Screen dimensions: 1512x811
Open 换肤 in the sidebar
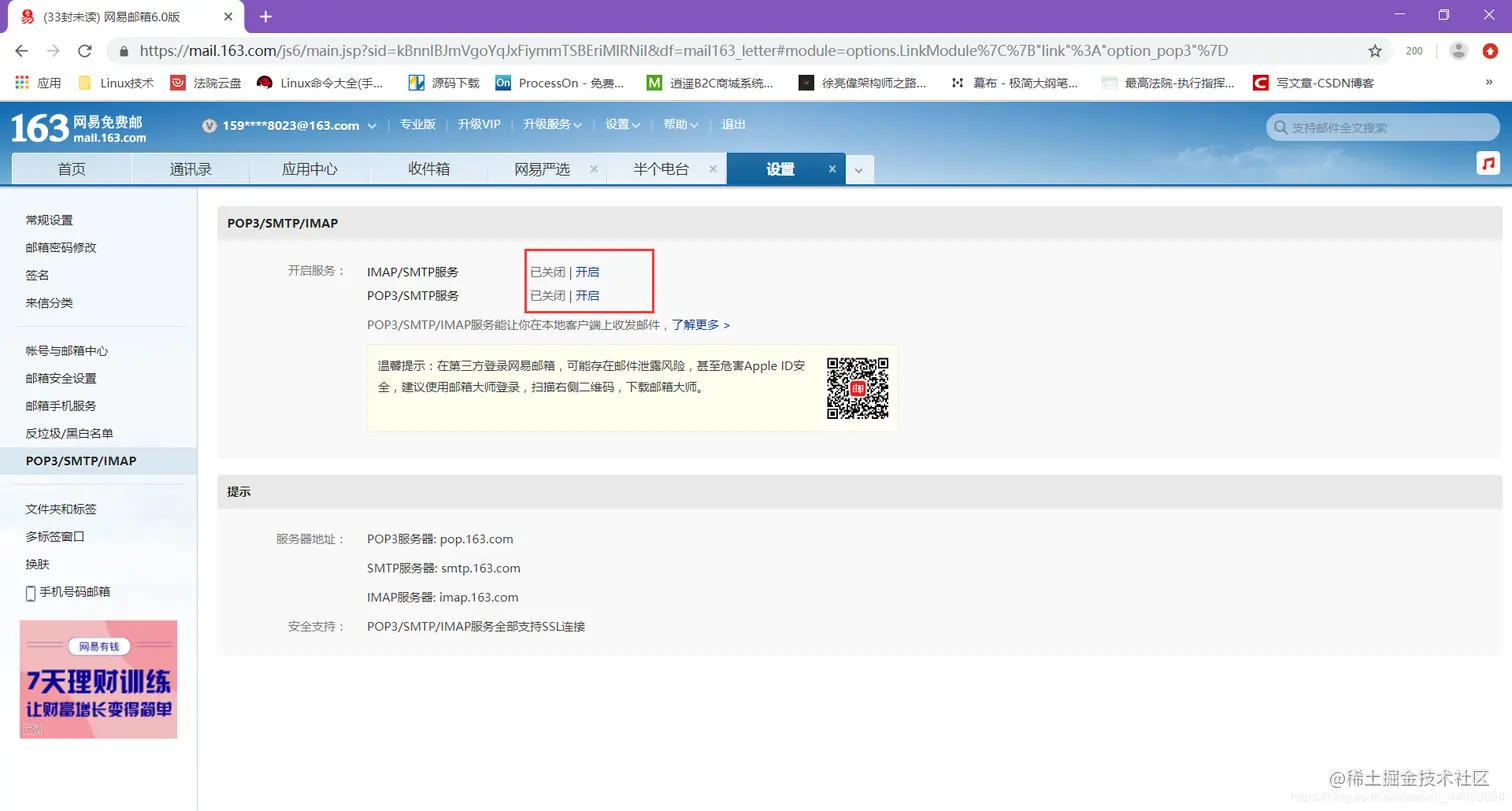37,564
